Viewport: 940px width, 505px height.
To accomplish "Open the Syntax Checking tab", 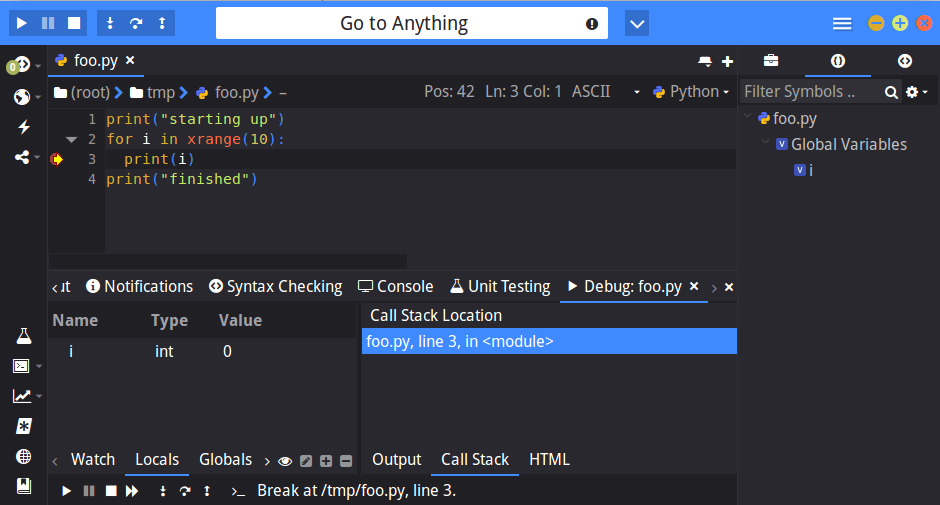I will point(276,287).
